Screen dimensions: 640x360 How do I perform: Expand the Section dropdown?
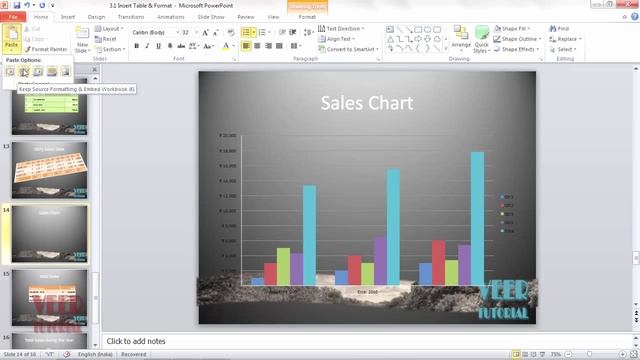click(x=110, y=49)
